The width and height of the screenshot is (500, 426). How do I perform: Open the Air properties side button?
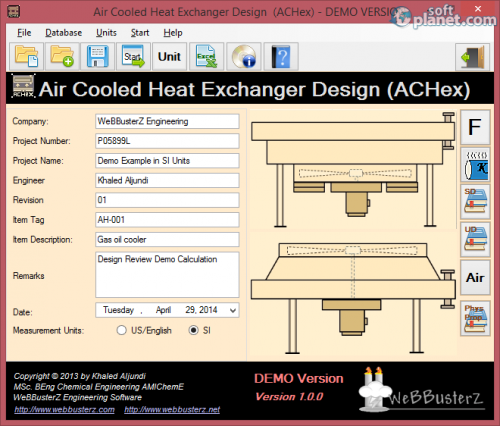pyautogui.click(x=475, y=277)
